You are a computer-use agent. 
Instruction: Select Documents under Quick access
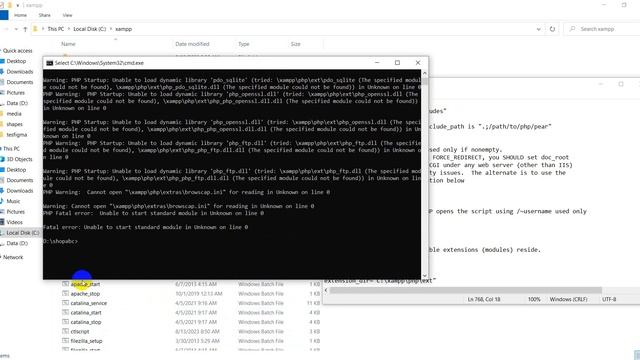pyautogui.click(x=20, y=82)
